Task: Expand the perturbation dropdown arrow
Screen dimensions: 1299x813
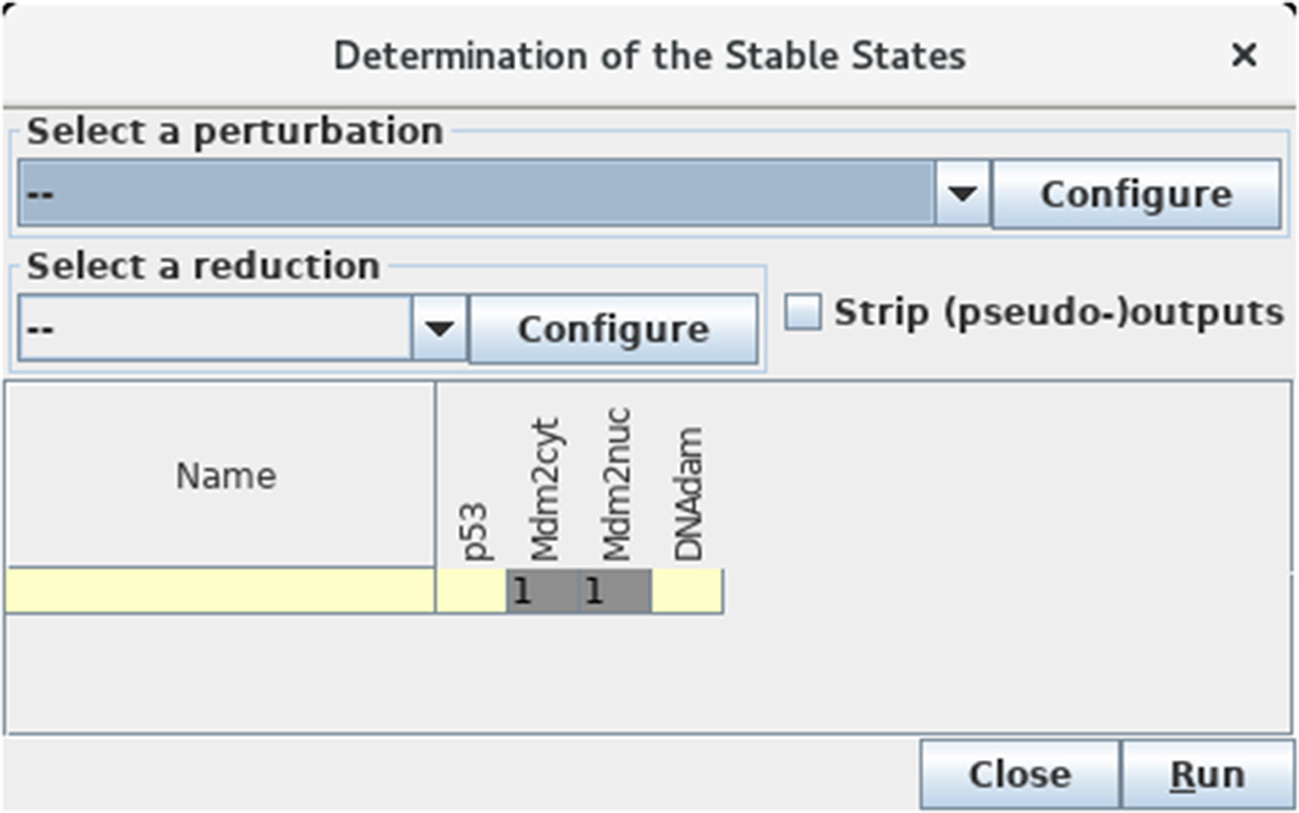Action: [x=962, y=193]
